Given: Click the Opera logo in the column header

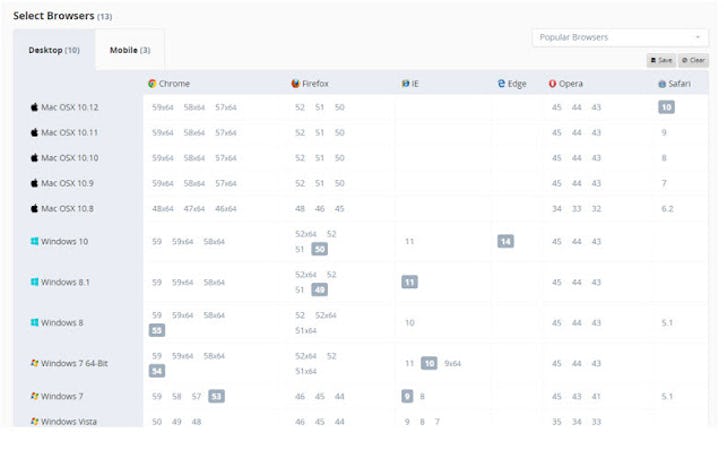Looking at the screenshot, I should pos(552,84).
